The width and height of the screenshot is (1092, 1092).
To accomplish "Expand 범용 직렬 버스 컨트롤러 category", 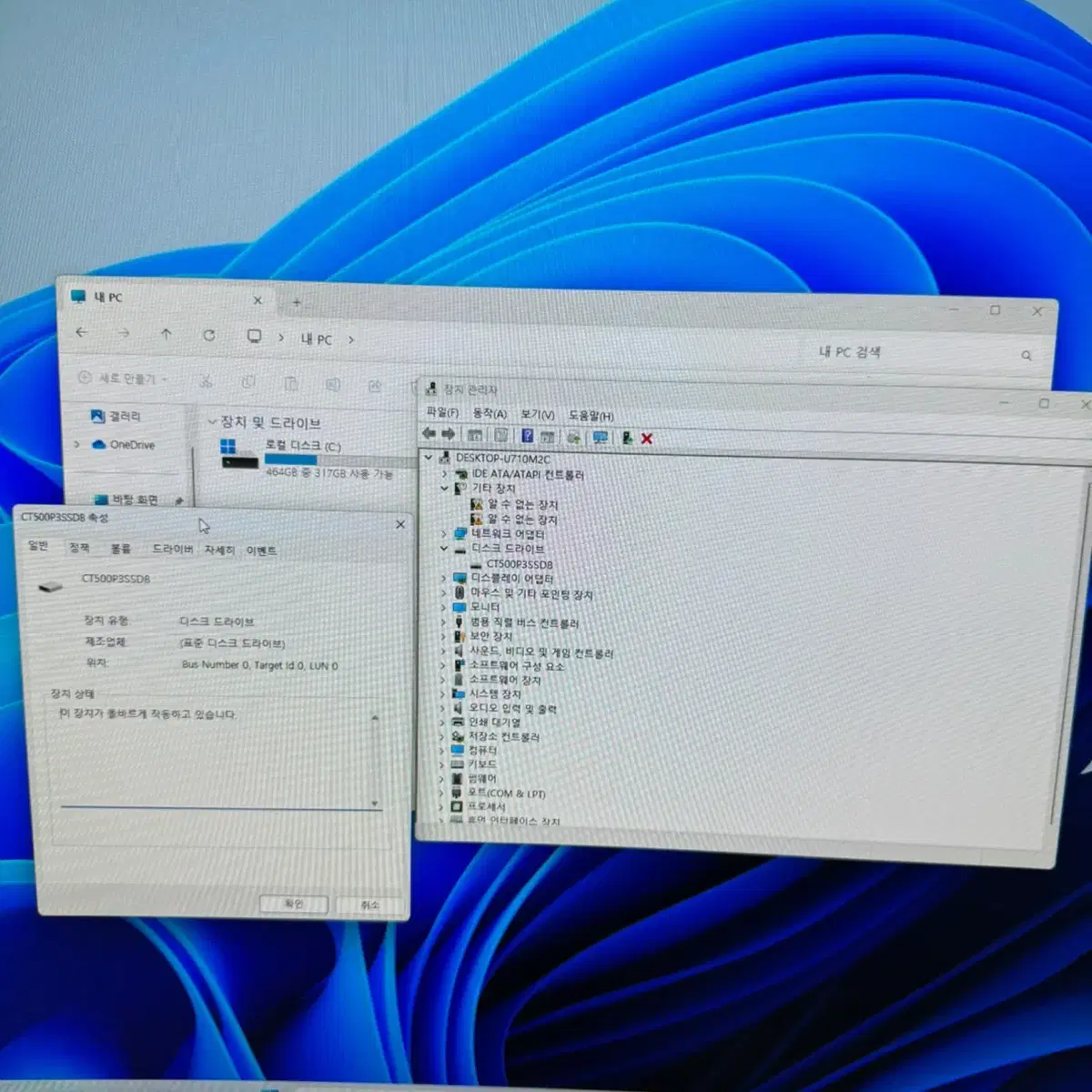I will [443, 622].
